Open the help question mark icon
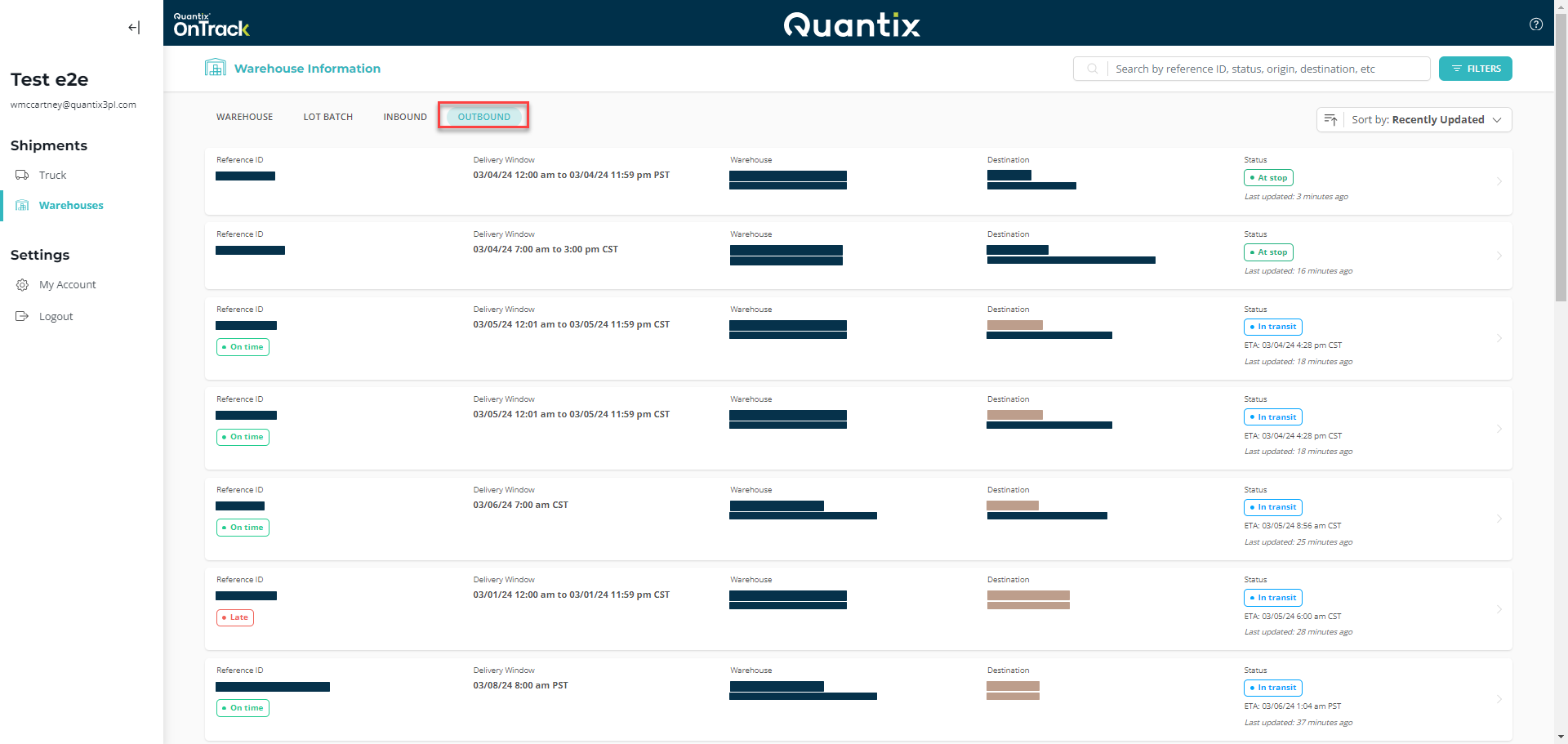The image size is (1568, 744). 1536,24
